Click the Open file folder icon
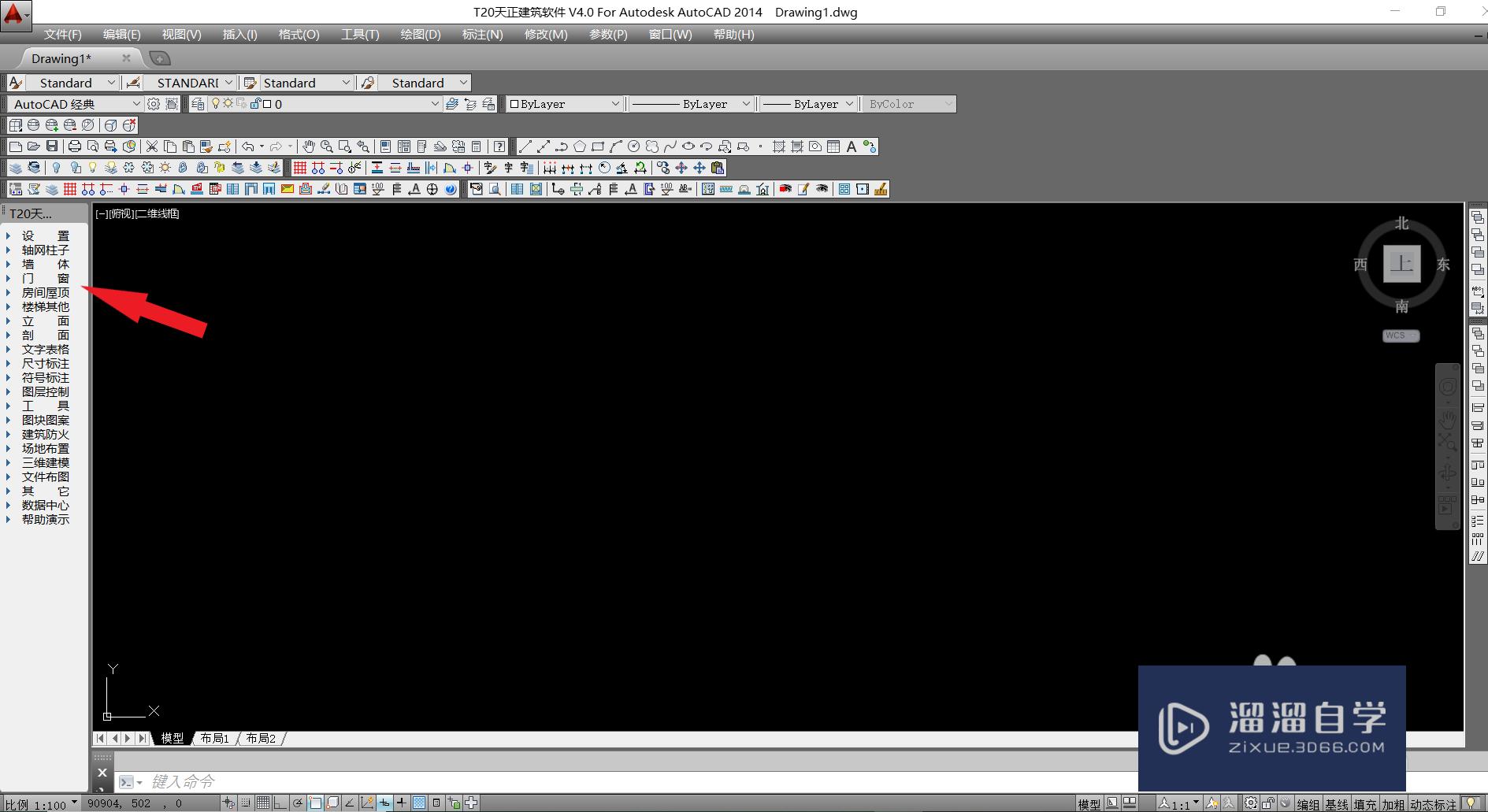 pyautogui.click(x=34, y=146)
